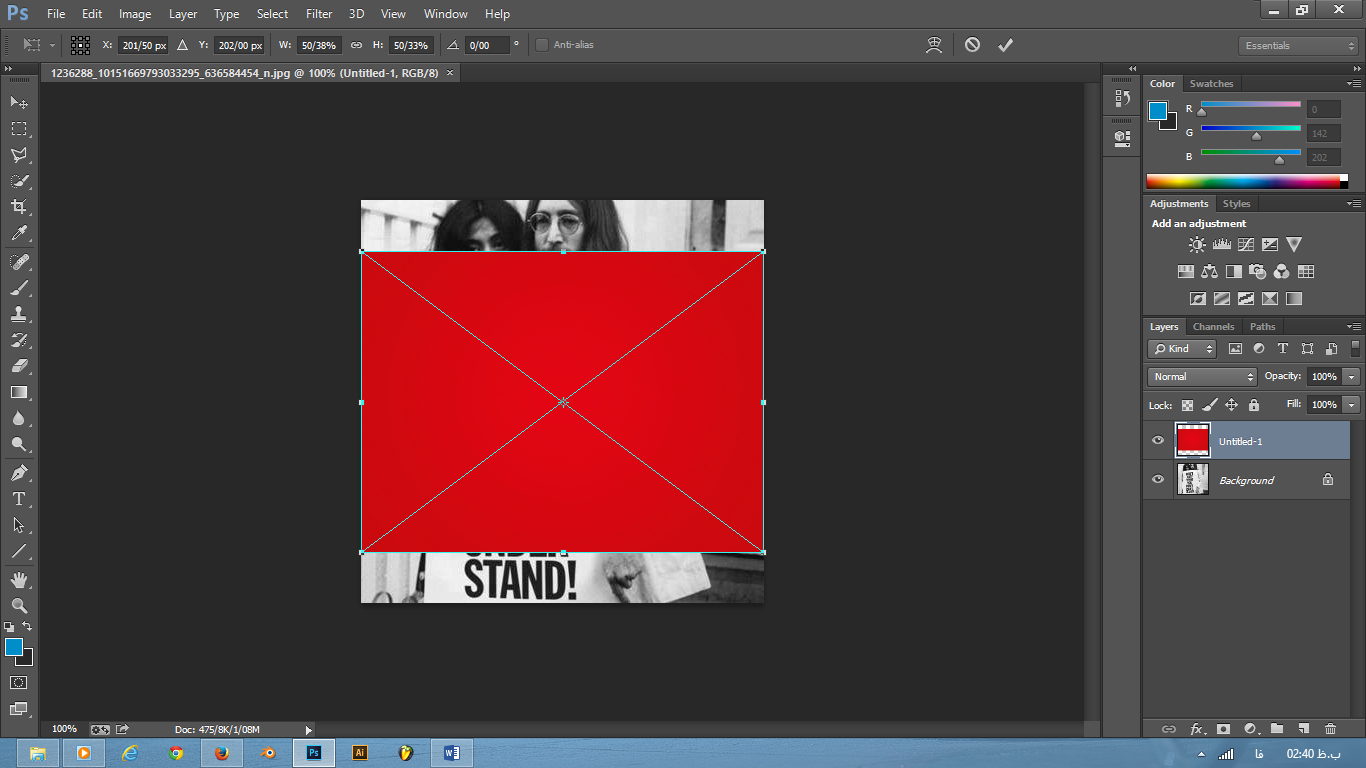Open the Filter menu
The height and width of the screenshot is (768, 1366).
[319, 14]
